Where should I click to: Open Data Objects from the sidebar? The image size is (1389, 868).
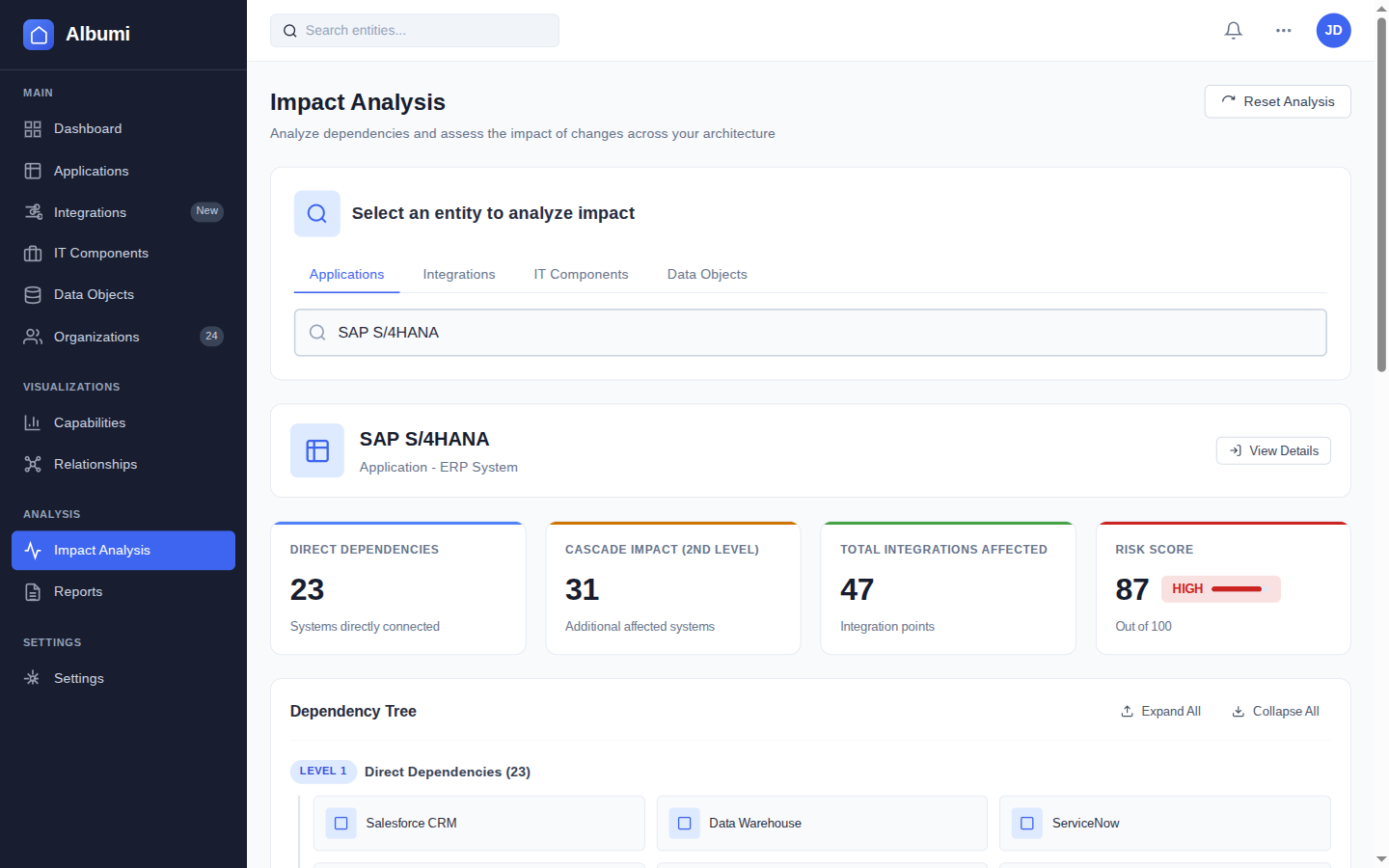point(92,294)
